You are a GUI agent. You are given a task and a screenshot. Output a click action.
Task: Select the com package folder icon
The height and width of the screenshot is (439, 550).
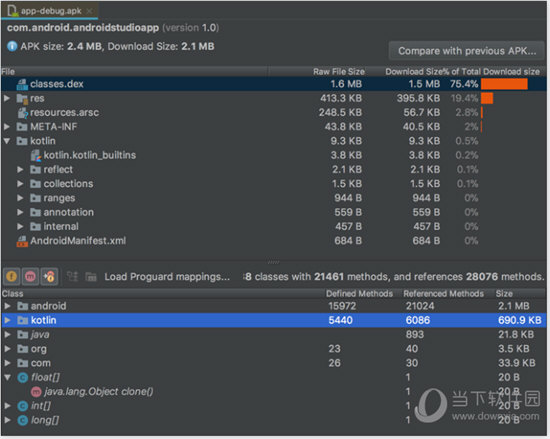[23, 363]
